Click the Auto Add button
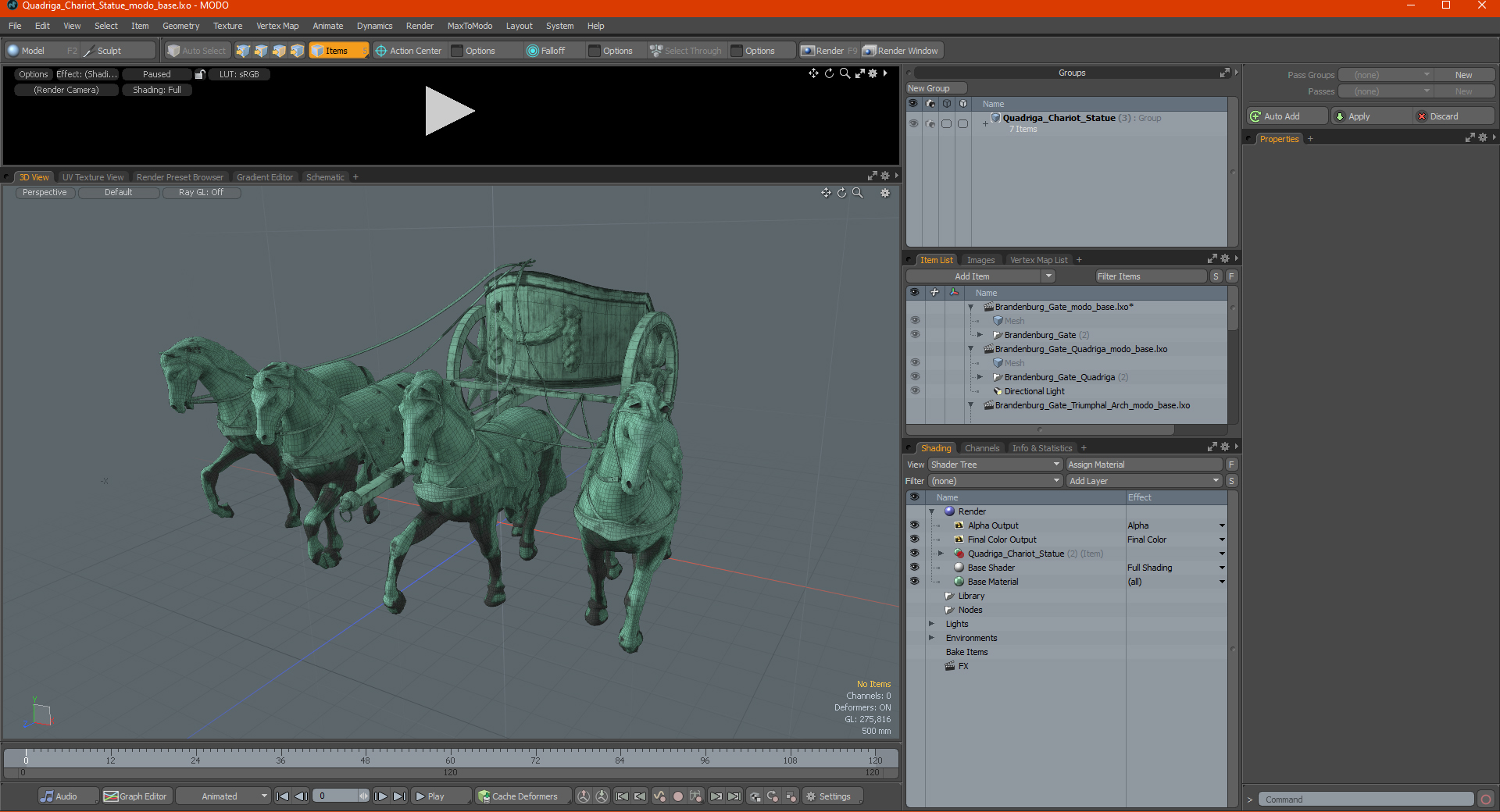This screenshot has width=1500, height=812. click(x=1287, y=116)
